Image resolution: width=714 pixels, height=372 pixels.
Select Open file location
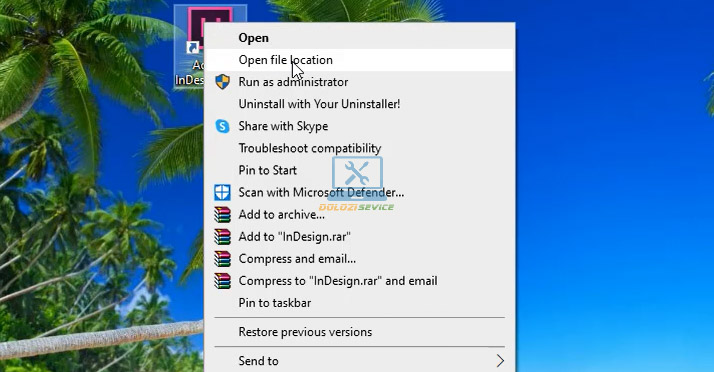pyautogui.click(x=360, y=60)
